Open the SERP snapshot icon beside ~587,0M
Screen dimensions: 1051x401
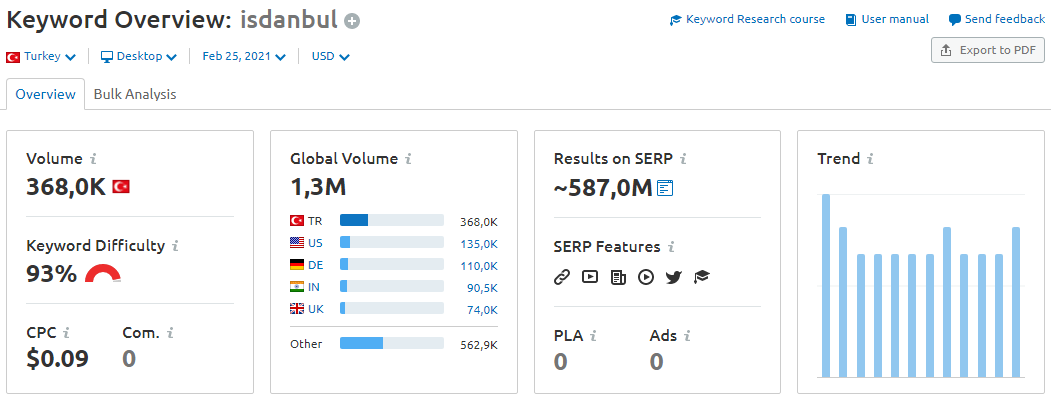(665, 188)
